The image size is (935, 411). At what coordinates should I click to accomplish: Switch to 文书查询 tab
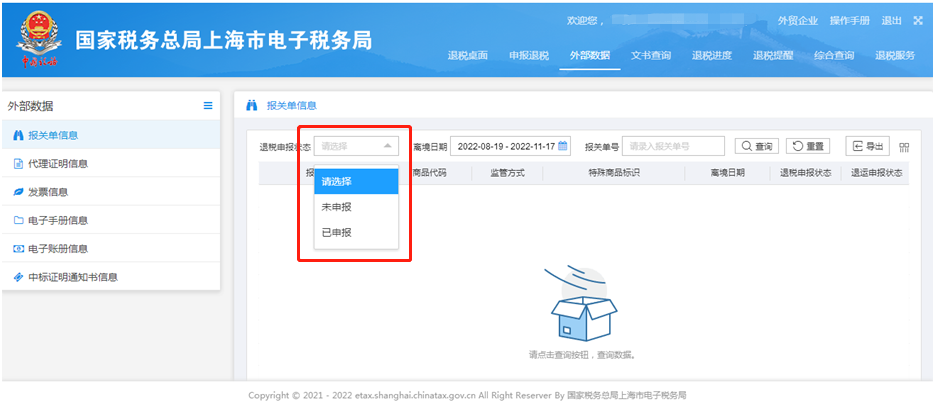coord(651,55)
